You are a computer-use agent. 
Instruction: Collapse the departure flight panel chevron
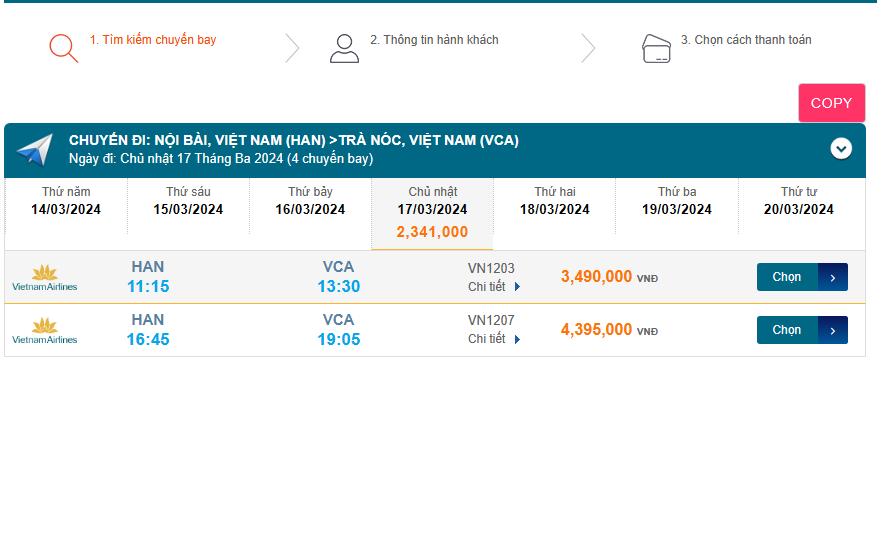coord(841,149)
